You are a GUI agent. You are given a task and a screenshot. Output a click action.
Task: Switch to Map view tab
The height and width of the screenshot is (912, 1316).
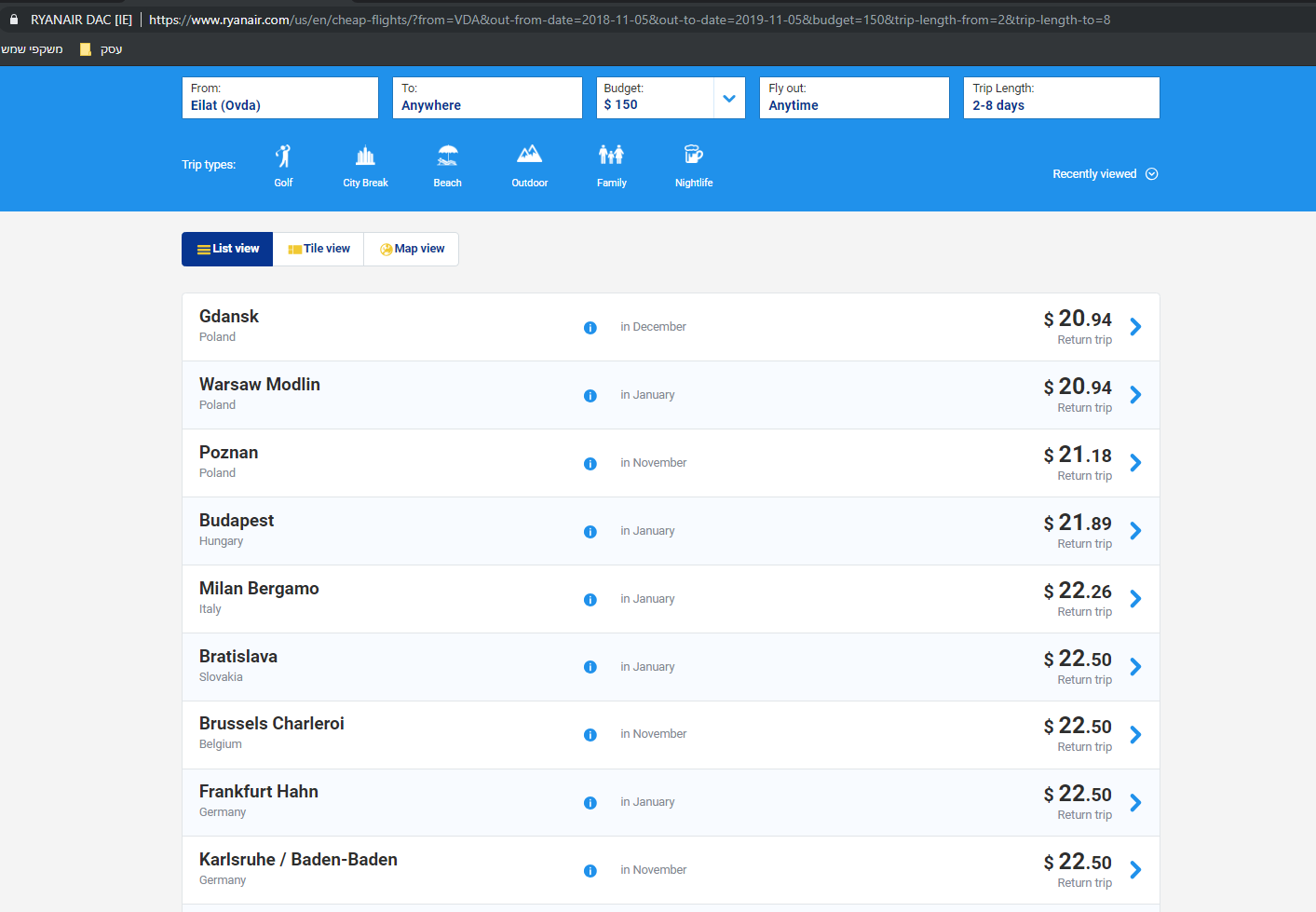[412, 249]
